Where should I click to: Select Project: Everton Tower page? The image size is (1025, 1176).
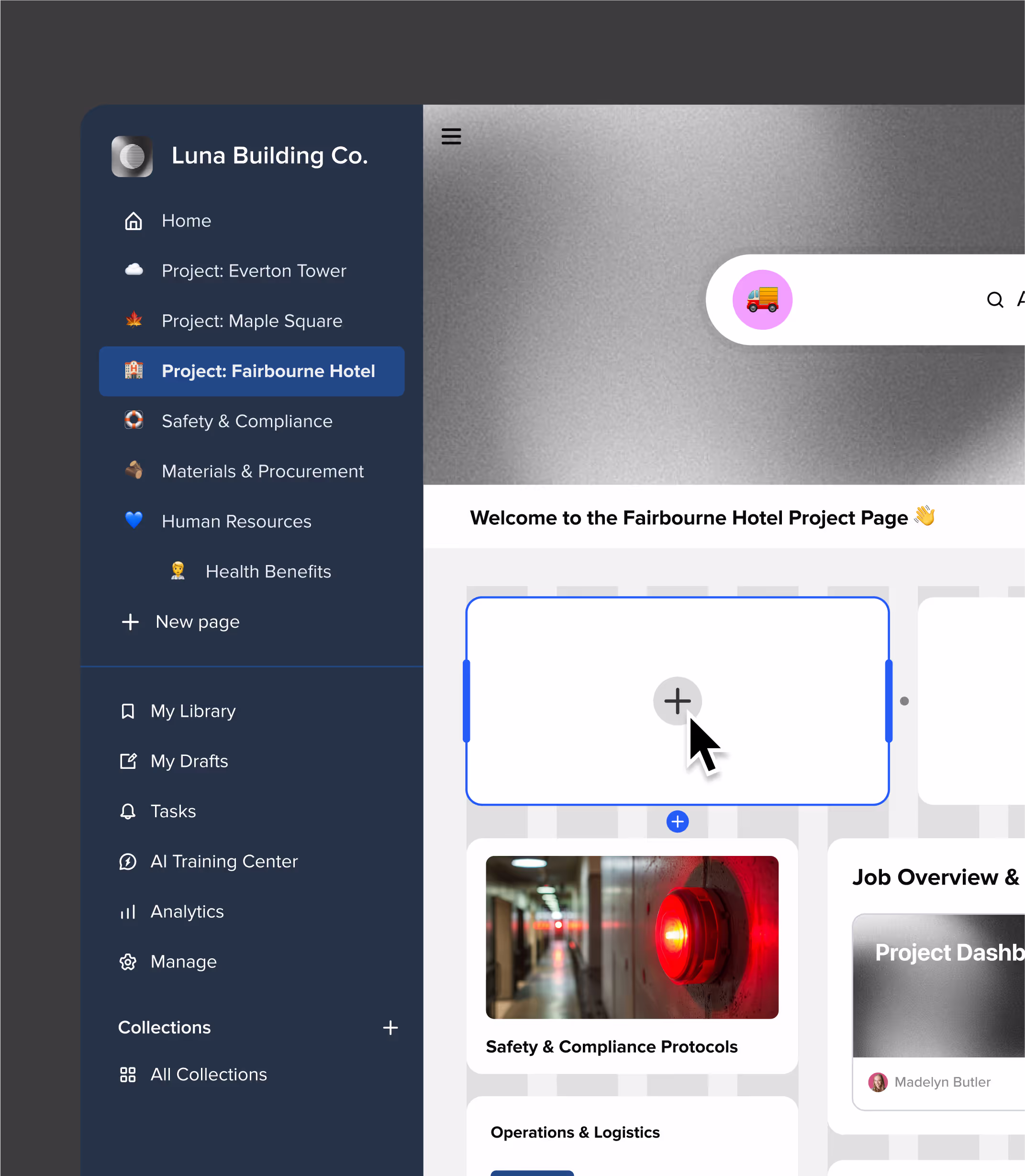(254, 270)
